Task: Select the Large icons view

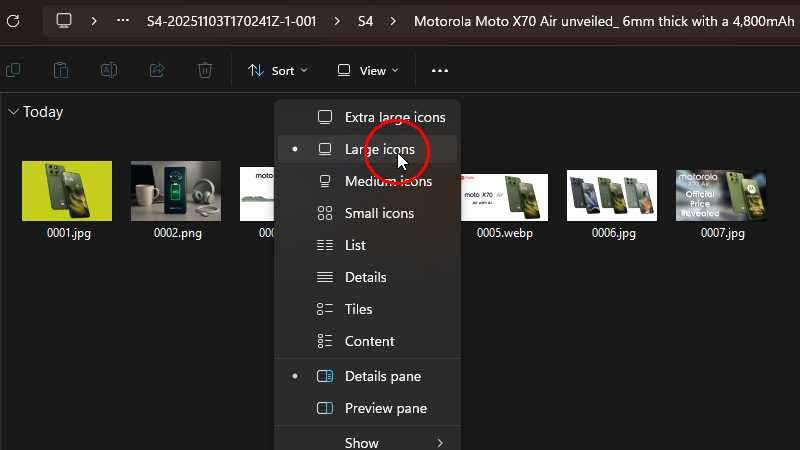Action: click(367, 149)
